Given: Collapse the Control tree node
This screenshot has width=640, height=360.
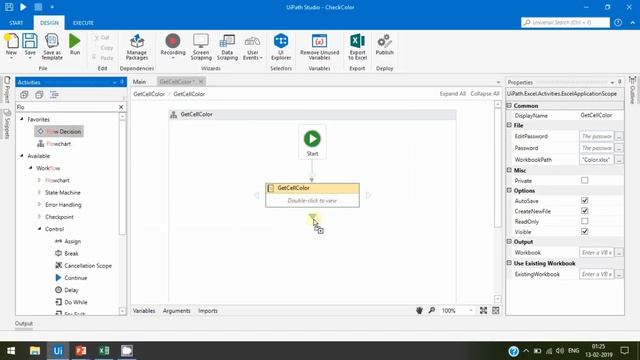Looking at the screenshot, I should coord(39,229).
